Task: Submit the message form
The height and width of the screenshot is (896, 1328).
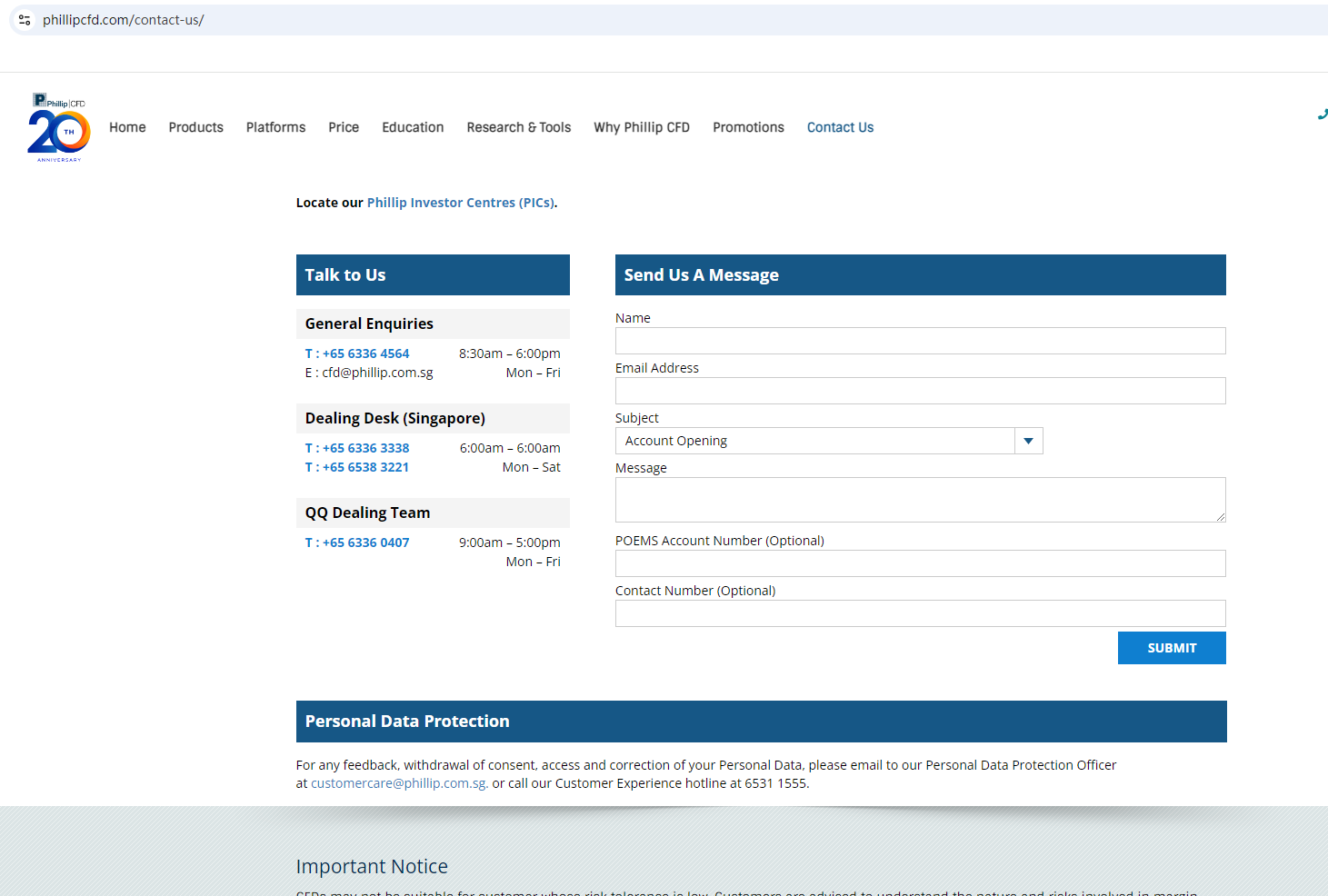Action: pyautogui.click(x=1172, y=648)
